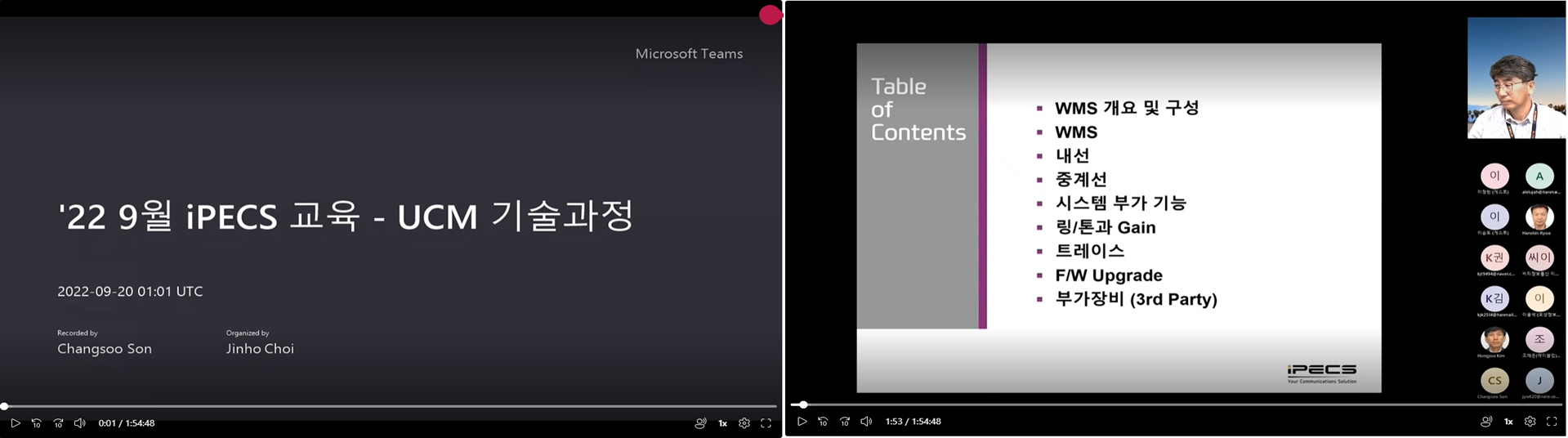1568x438 pixels.
Task: Click Hanshin Ryoo's participant avatar
Action: 1539,217
